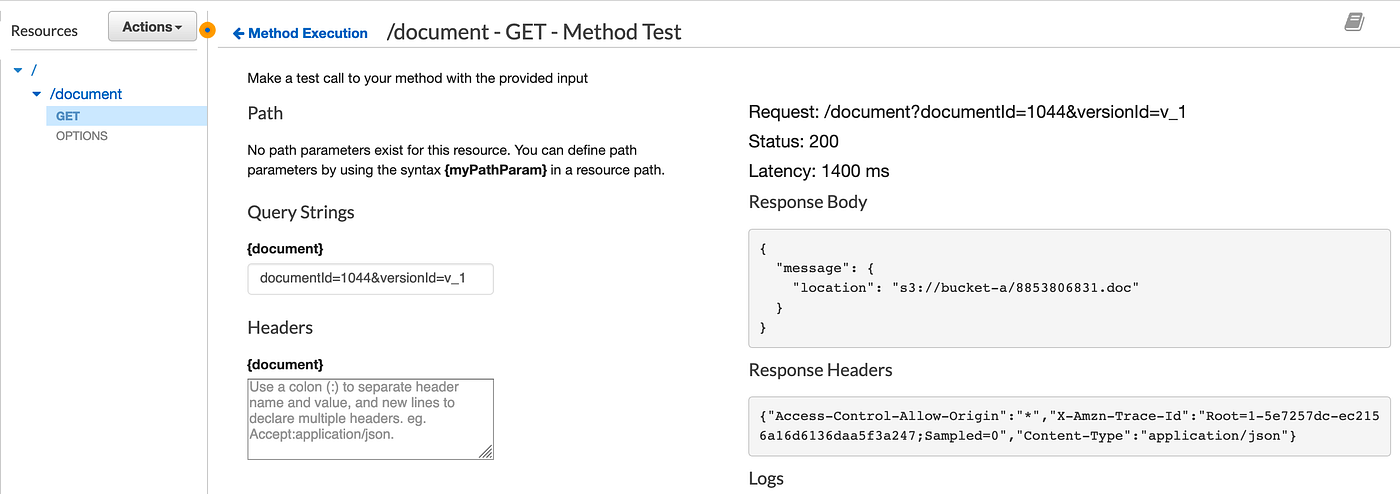Image resolution: width=1400 pixels, height=494 pixels.
Task: Click the orange Resources pane collapse handle
Action: click(207, 30)
